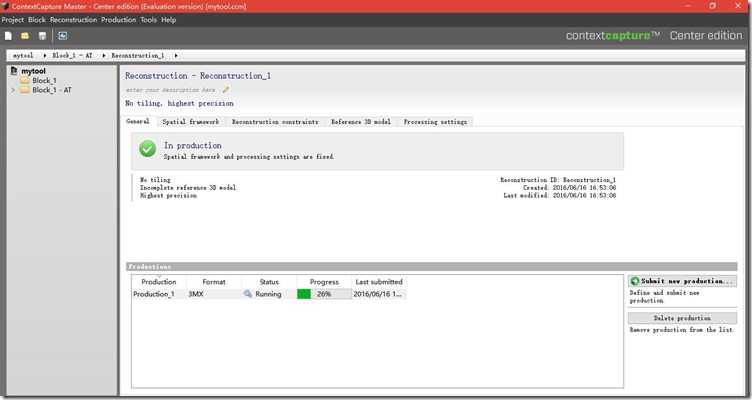Switch to the Reference 3D model tab
The image size is (752, 400).
coord(361,122)
